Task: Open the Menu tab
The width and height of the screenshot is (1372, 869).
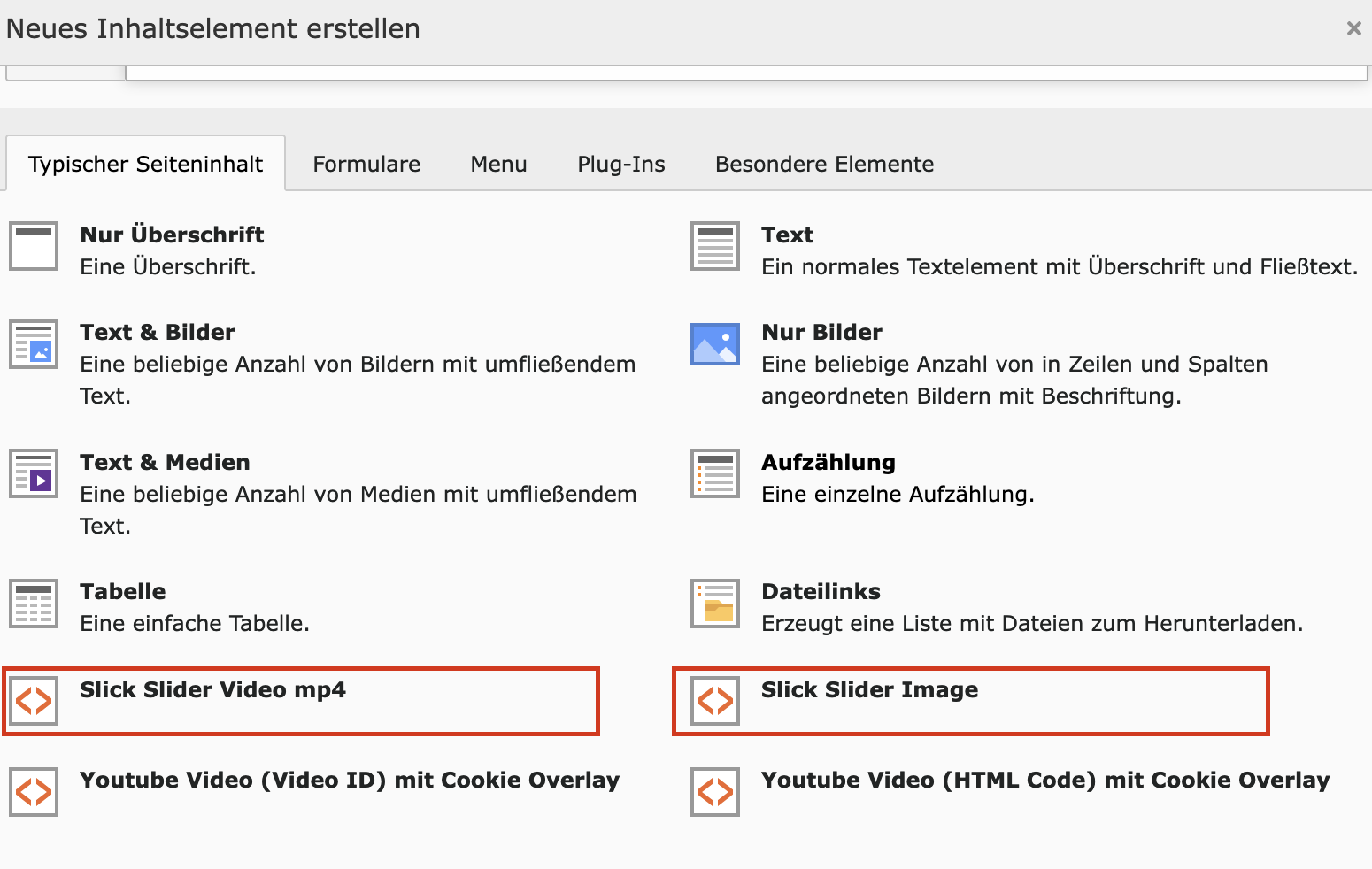Action: [498, 165]
